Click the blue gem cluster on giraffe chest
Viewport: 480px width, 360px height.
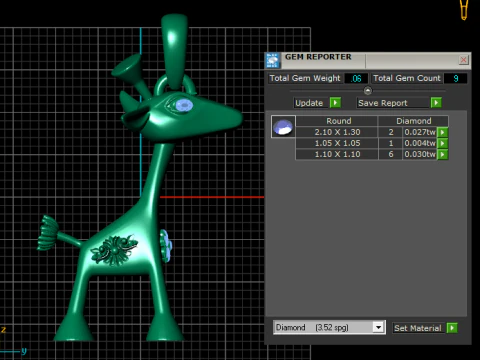pyautogui.click(x=166, y=245)
